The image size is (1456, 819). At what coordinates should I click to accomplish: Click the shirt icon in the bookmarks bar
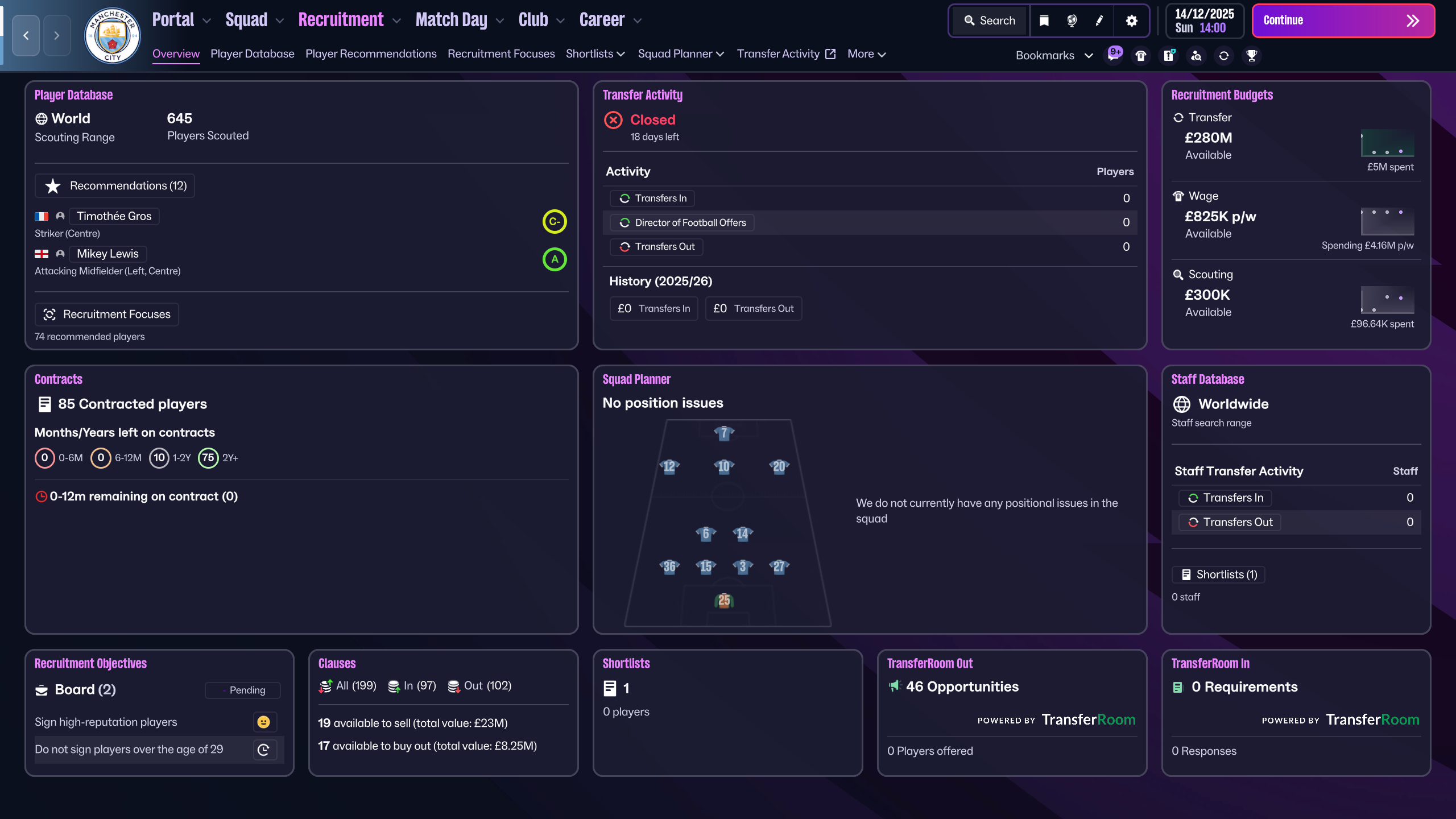pyautogui.click(x=1141, y=56)
